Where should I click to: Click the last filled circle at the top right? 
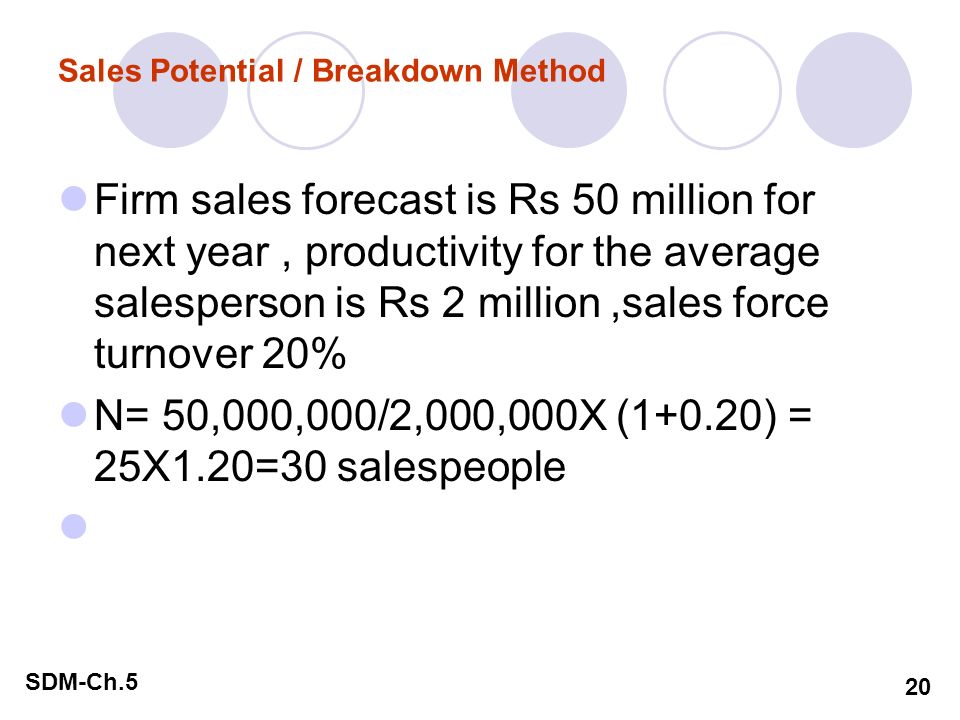(854, 90)
